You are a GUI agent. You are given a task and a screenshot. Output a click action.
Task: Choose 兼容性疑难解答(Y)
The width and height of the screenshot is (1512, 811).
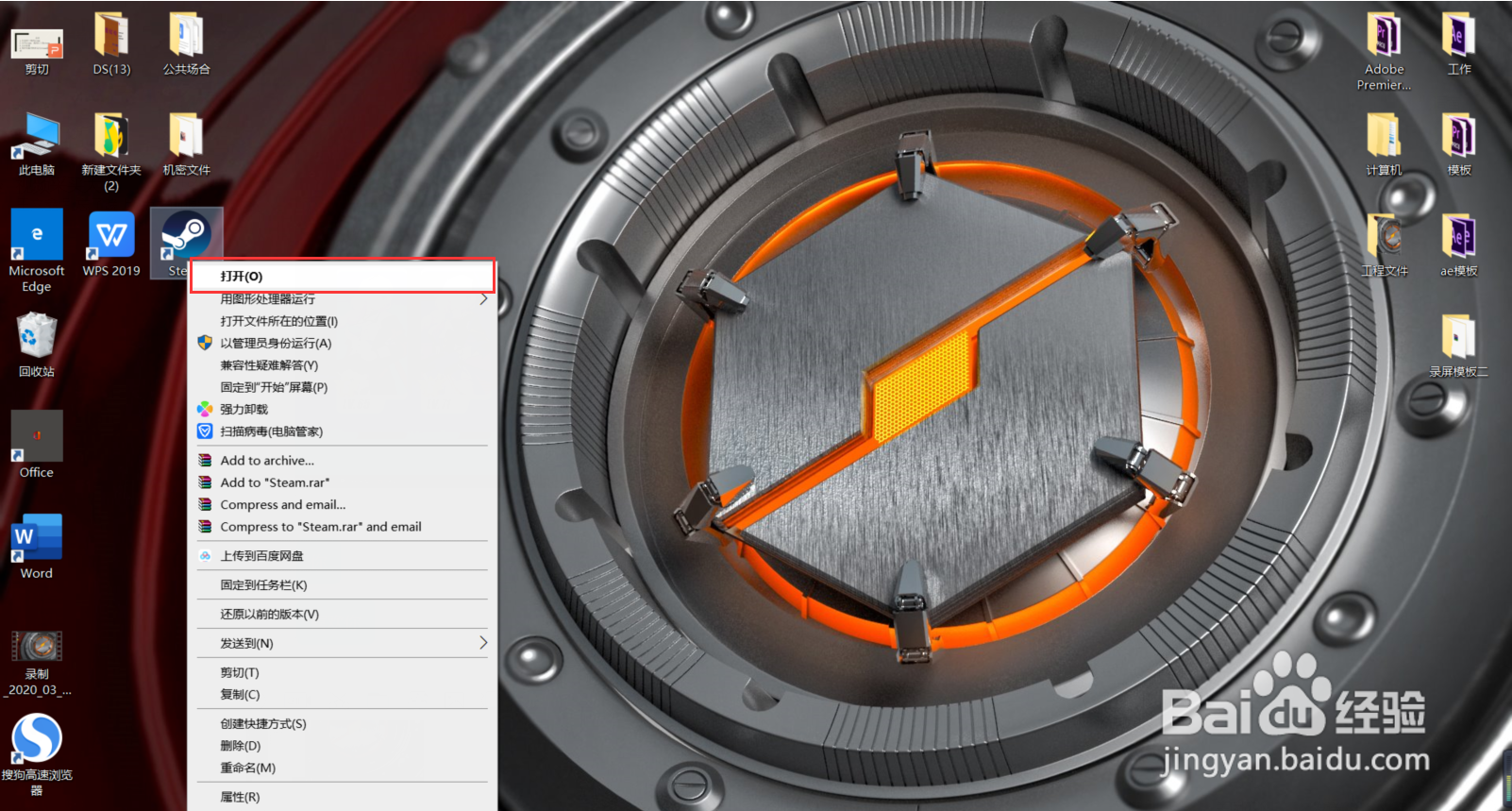tap(343, 365)
